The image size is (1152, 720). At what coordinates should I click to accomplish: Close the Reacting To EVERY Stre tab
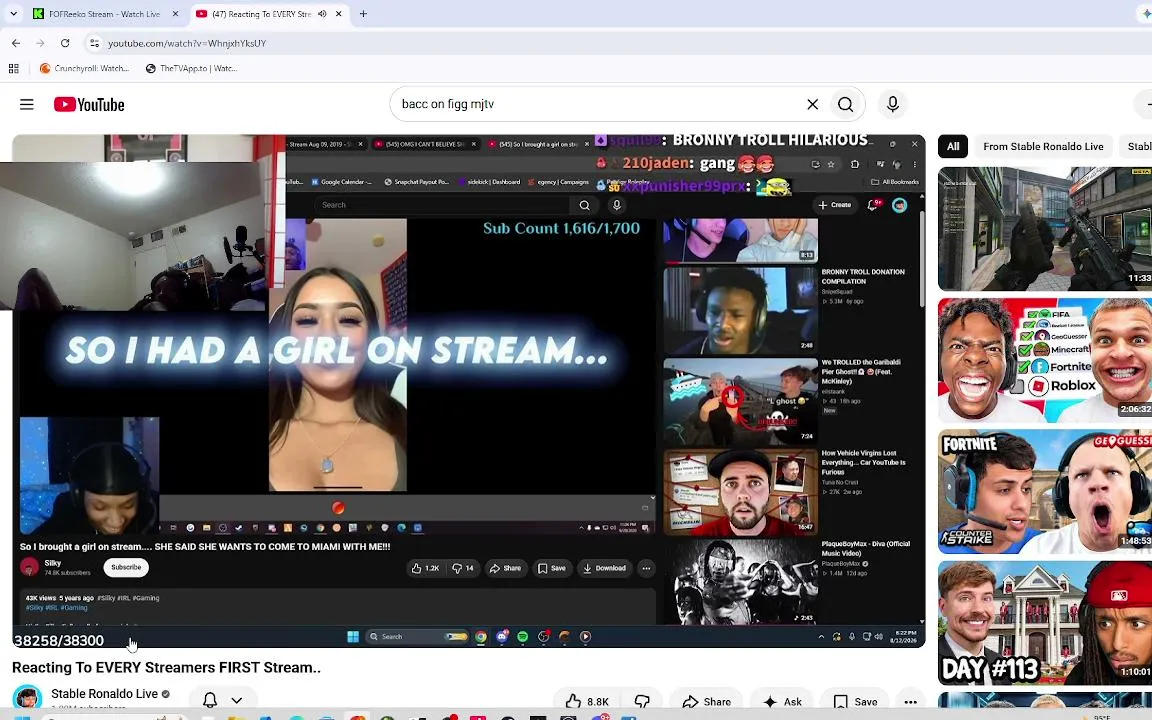tap(339, 14)
